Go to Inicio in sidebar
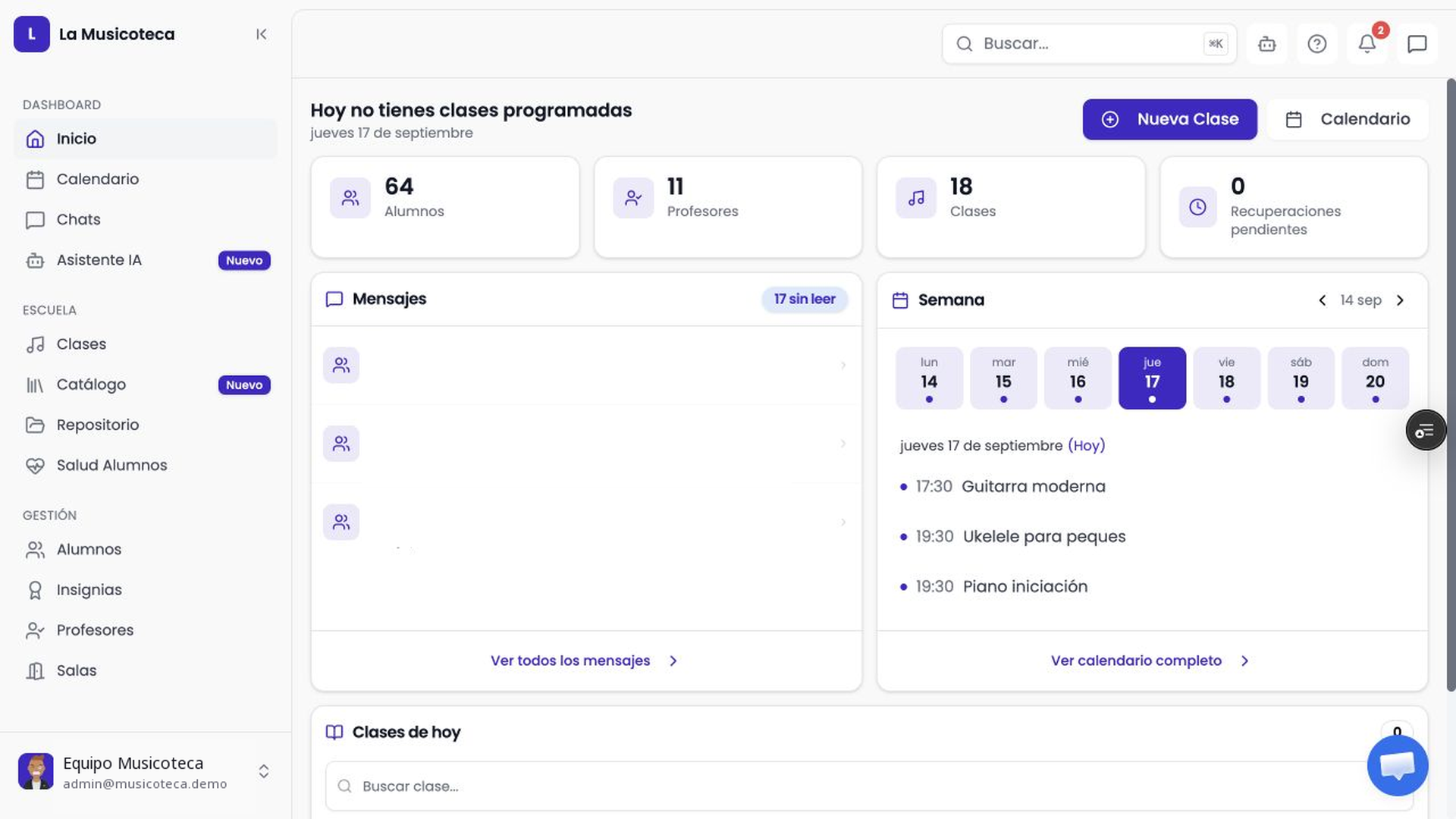This screenshot has height=819, width=1456. tap(146, 139)
